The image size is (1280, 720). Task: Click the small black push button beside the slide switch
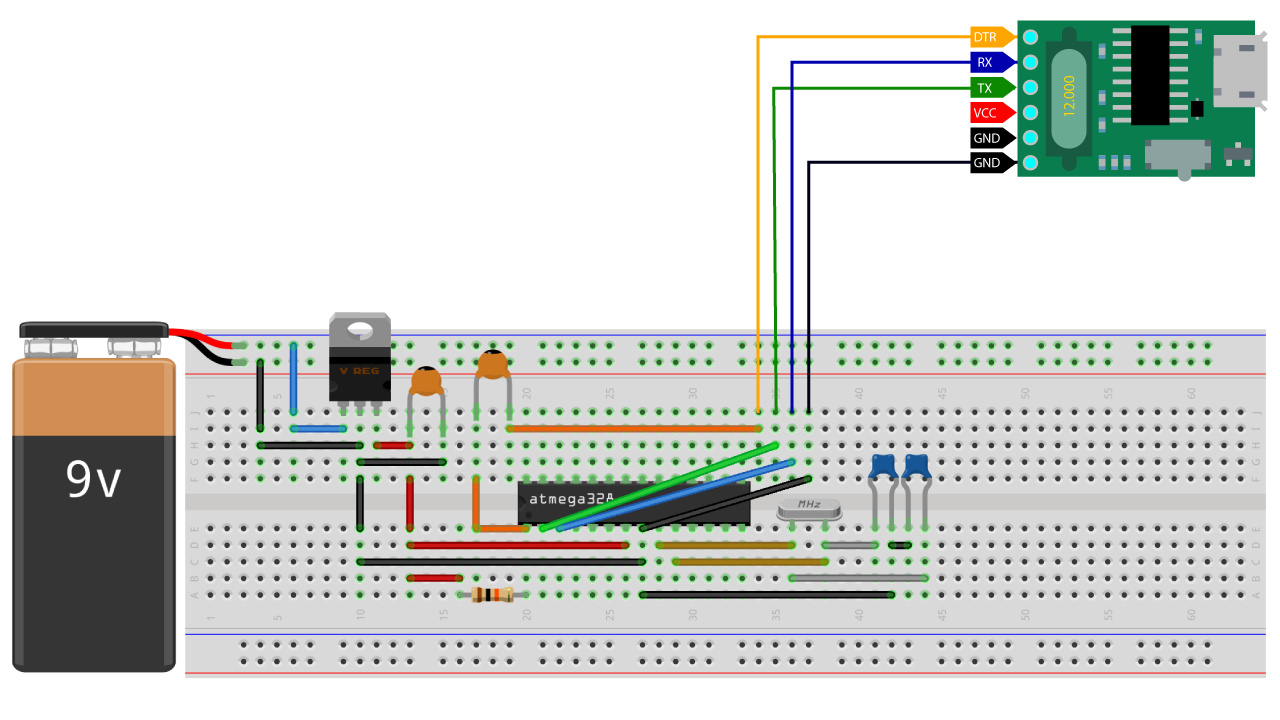pos(1239,155)
